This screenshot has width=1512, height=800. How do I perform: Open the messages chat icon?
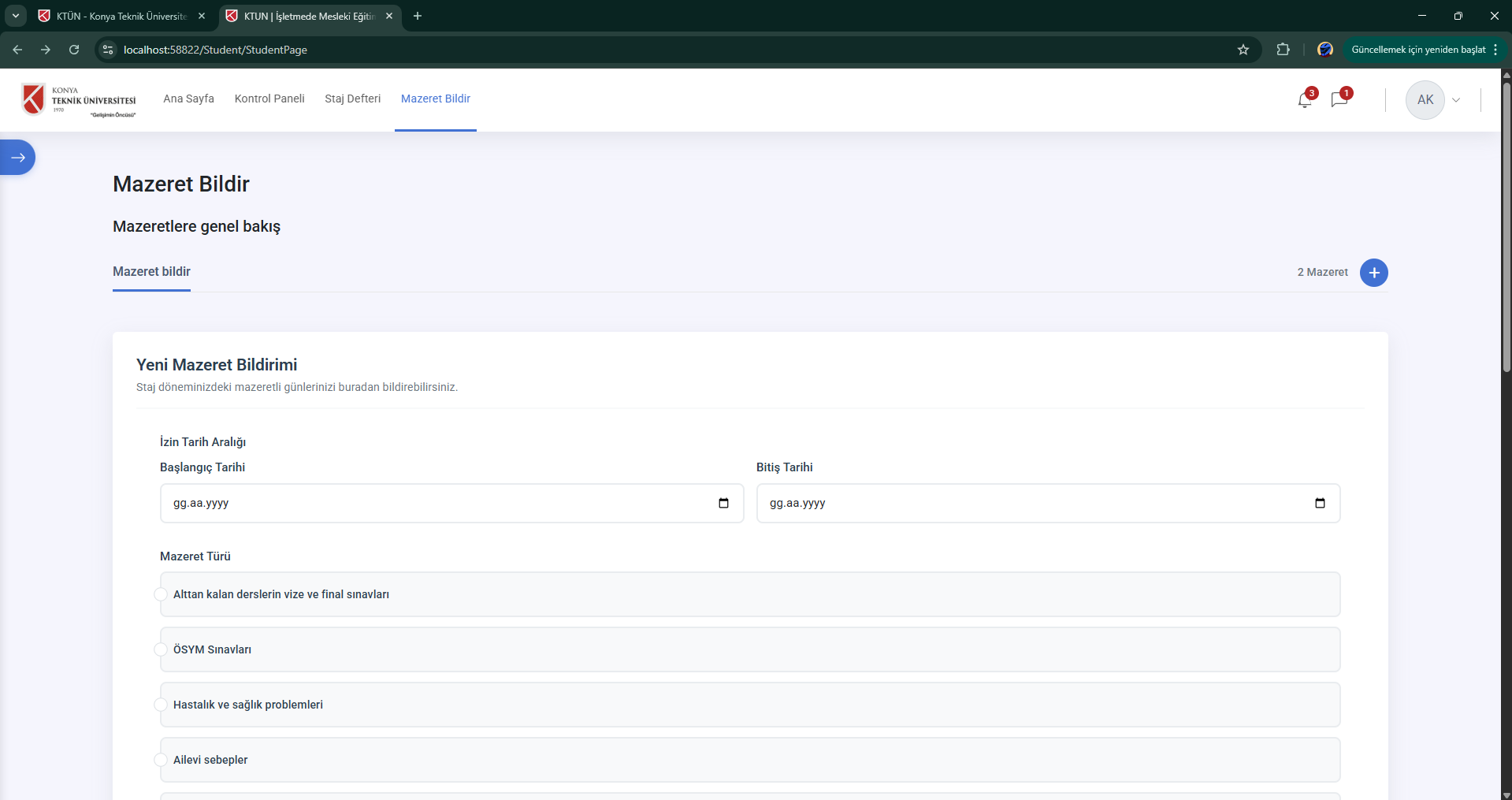[x=1340, y=100]
